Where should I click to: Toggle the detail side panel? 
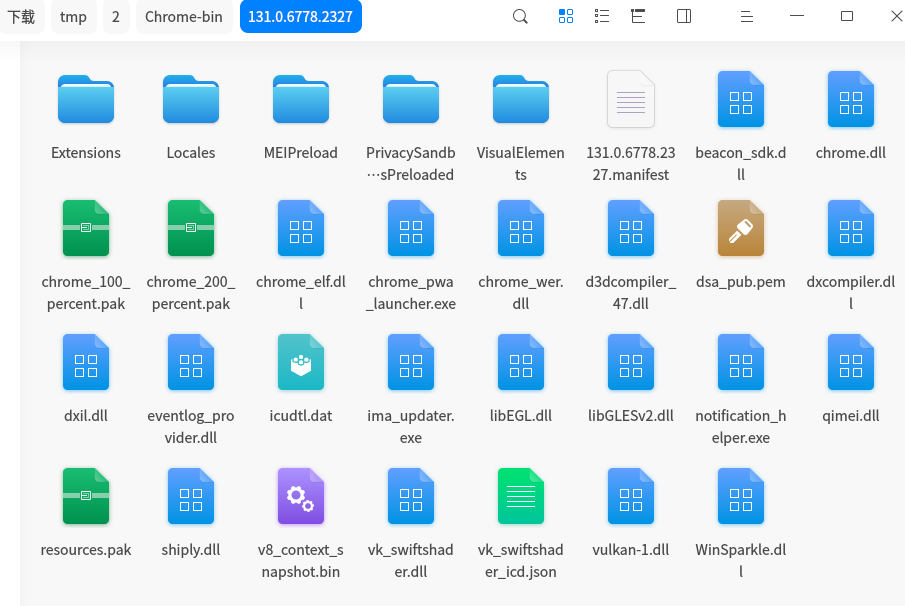click(x=684, y=16)
